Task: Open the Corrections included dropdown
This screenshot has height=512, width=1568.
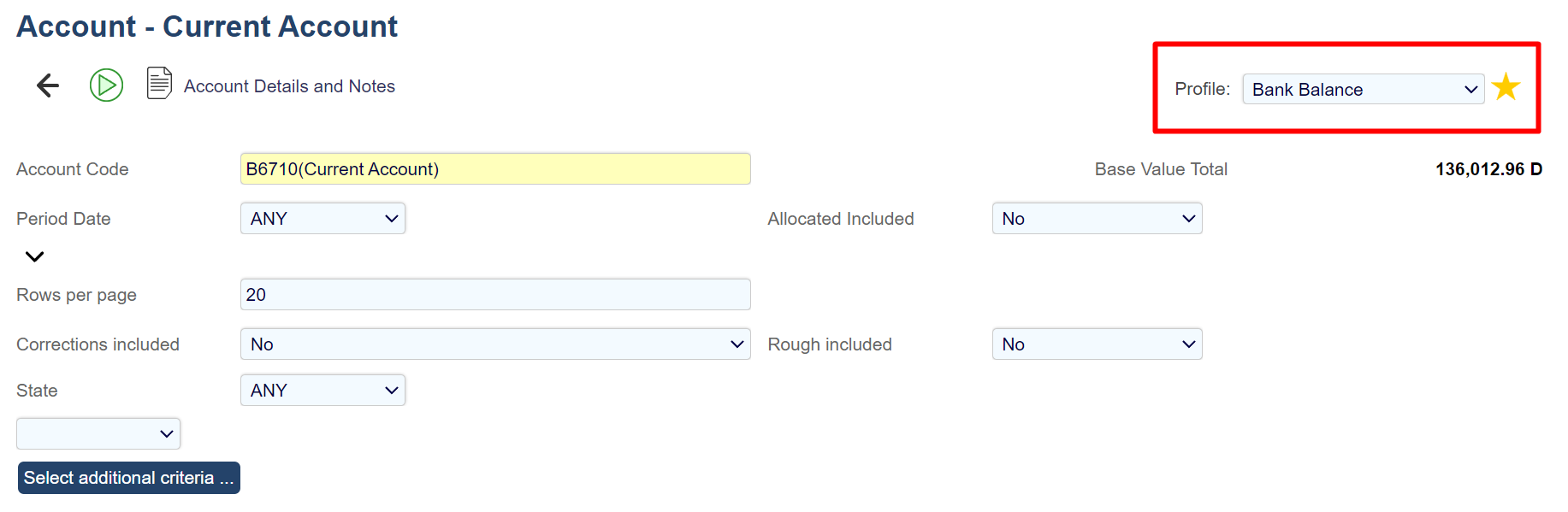Action: click(x=494, y=344)
